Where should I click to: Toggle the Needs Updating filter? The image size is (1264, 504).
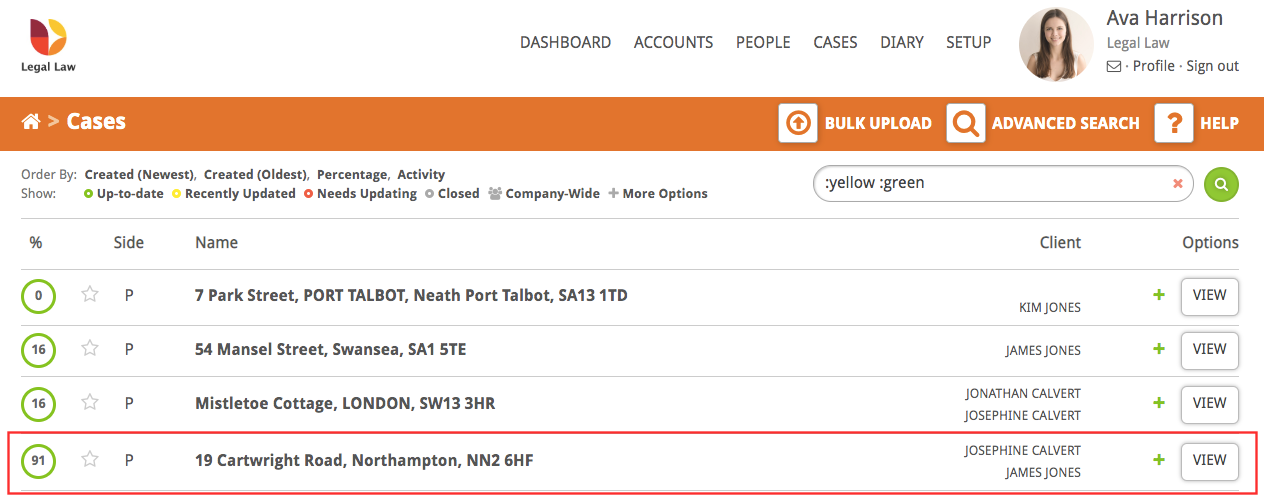point(360,193)
